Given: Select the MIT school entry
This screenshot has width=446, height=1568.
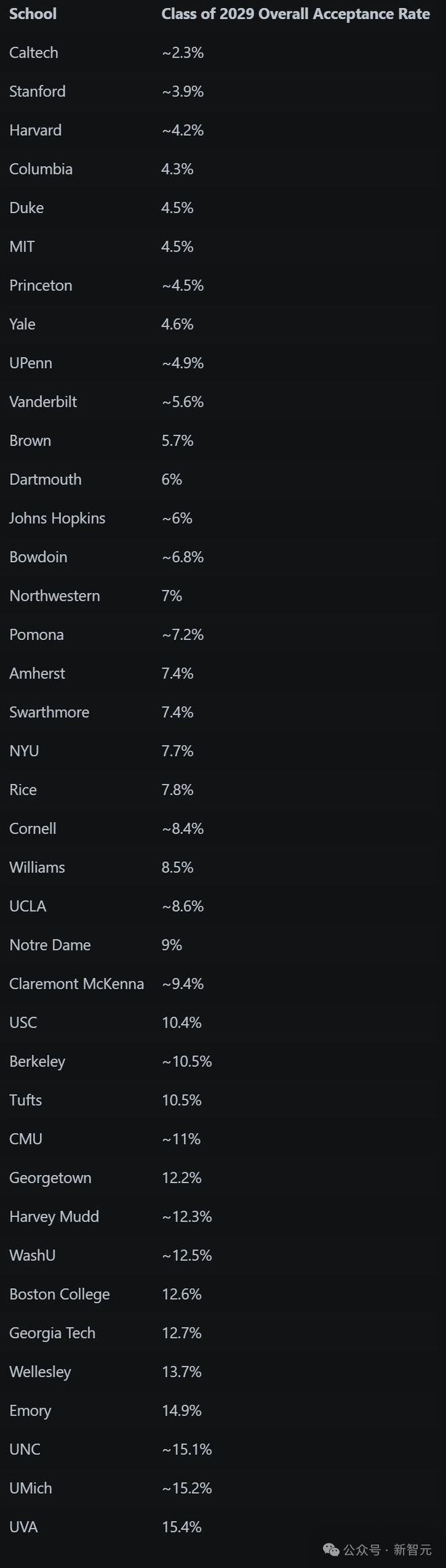Looking at the screenshot, I should (x=22, y=246).
